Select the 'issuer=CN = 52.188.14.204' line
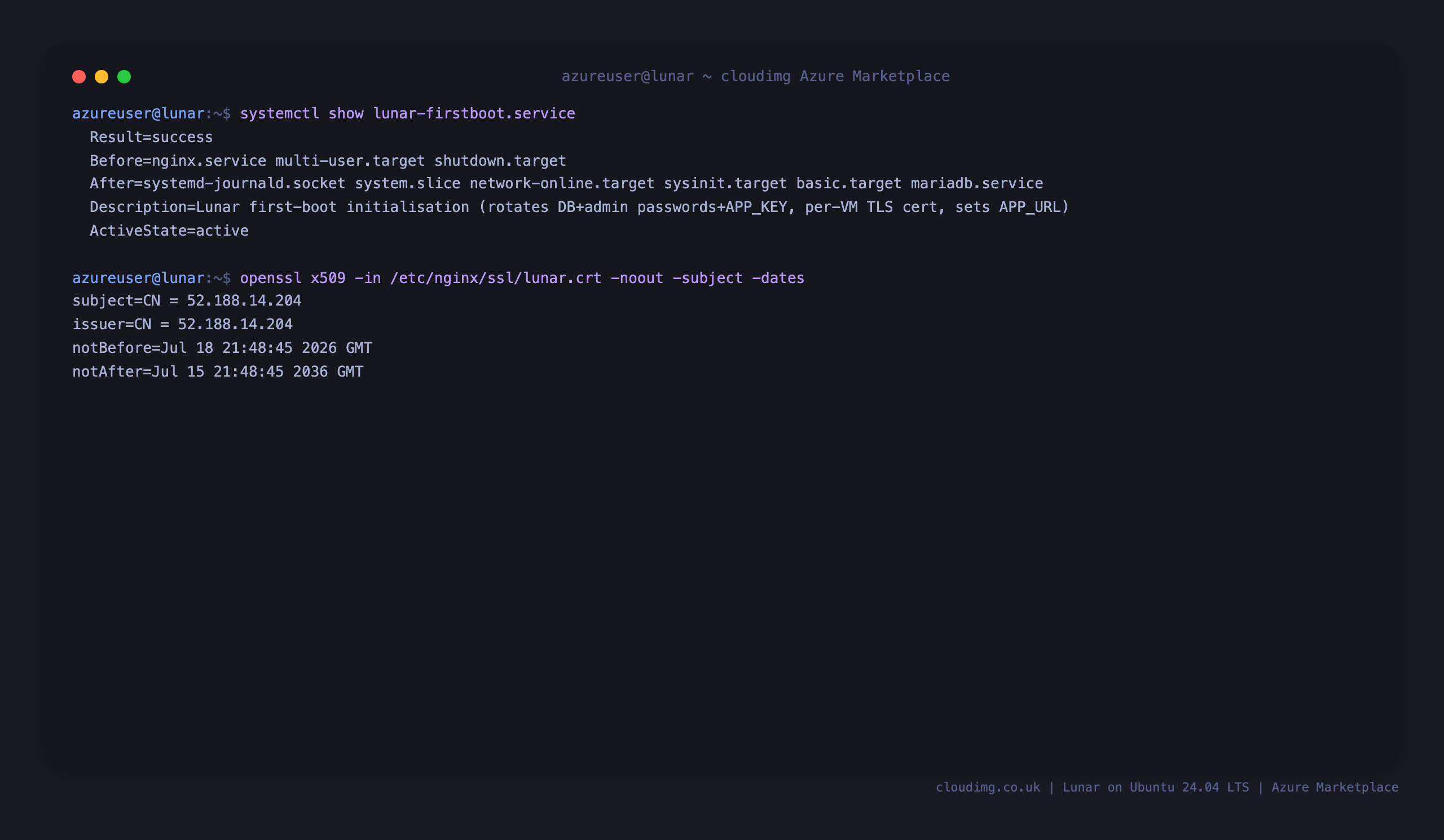Screen dimensions: 1444x840 click(x=182, y=324)
